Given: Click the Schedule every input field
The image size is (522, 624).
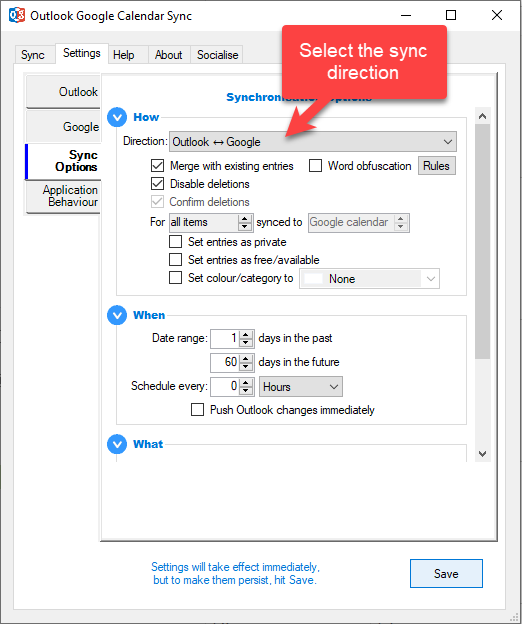Looking at the screenshot, I should click(225, 386).
